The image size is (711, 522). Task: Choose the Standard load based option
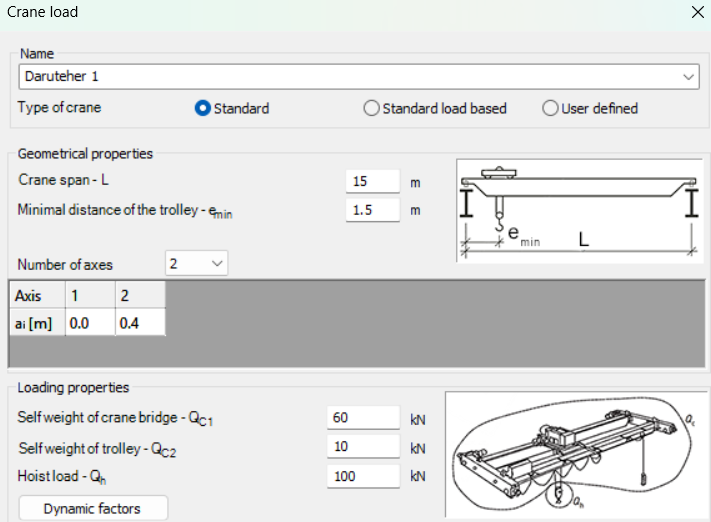coord(371,108)
